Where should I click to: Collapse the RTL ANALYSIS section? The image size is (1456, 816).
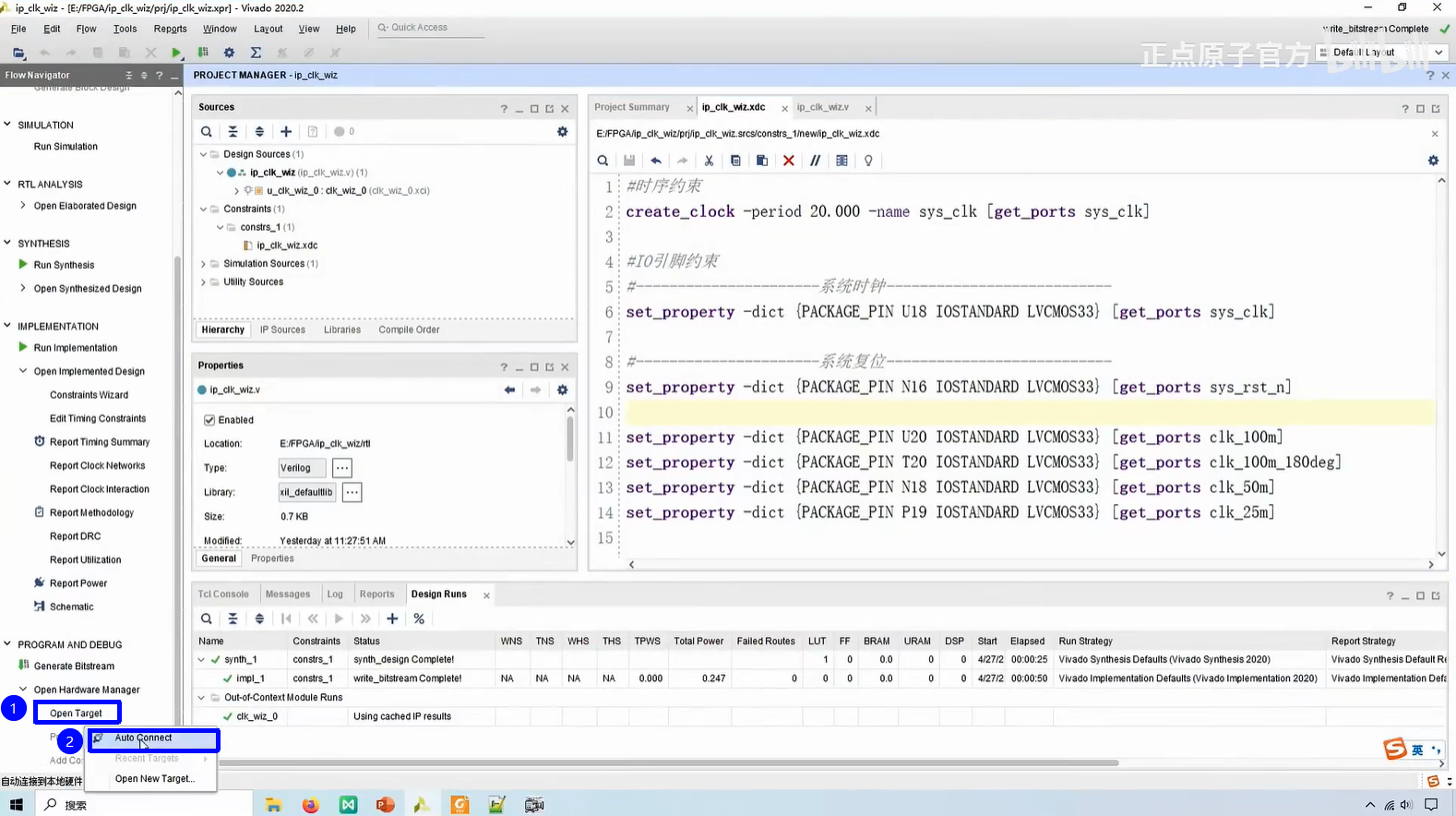click(7, 184)
